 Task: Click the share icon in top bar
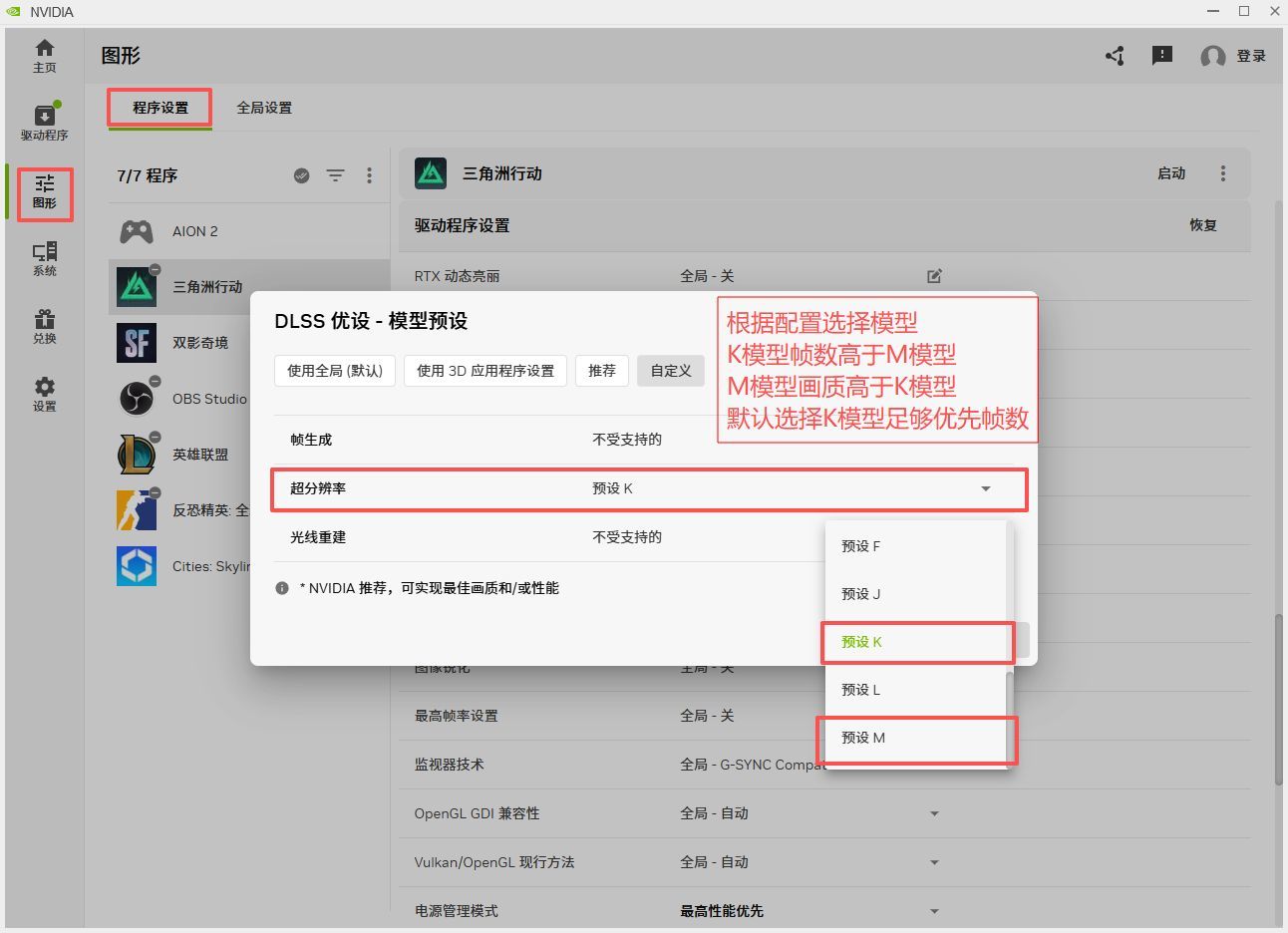click(1116, 56)
